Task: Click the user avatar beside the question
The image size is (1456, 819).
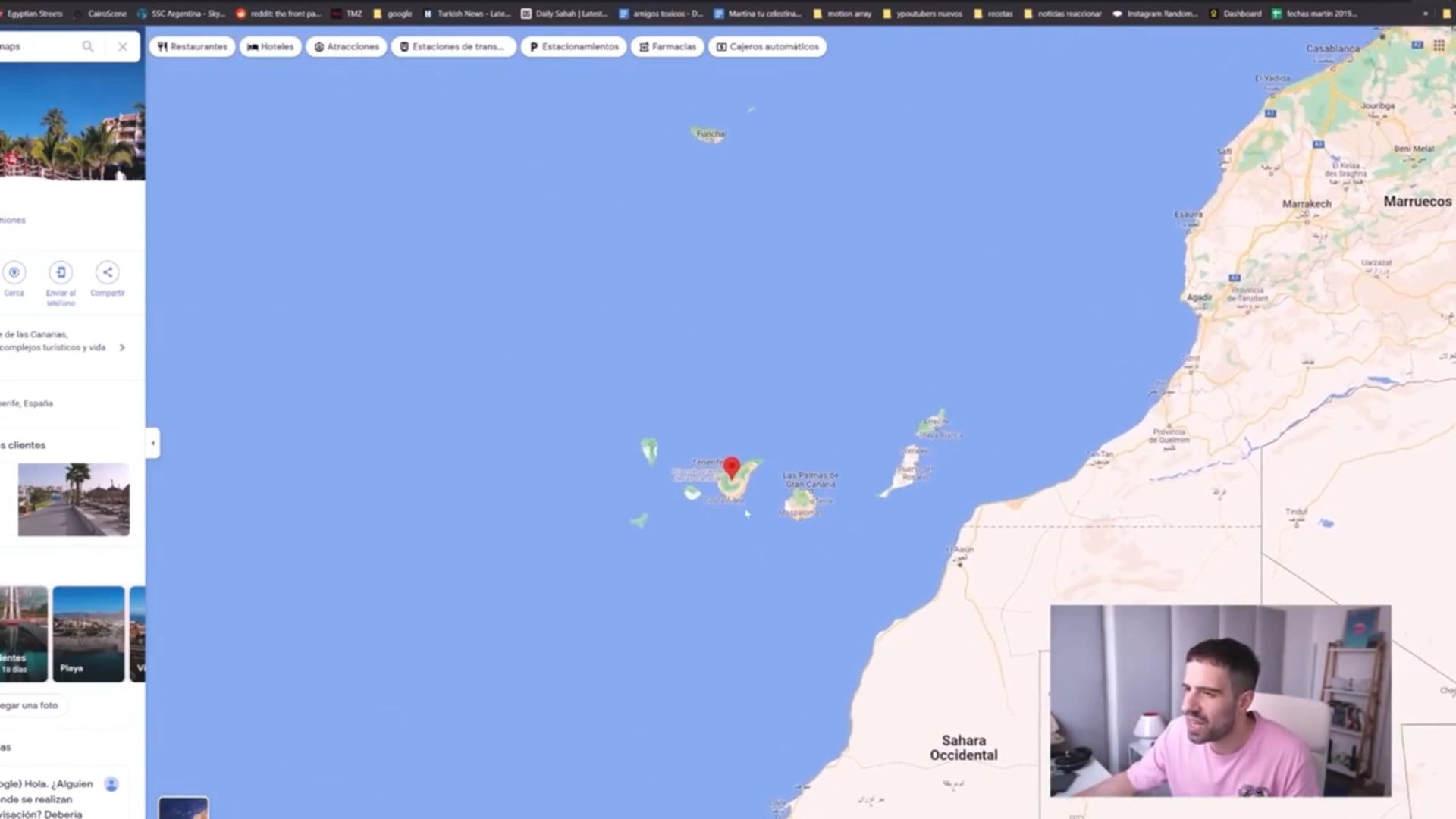Action: click(111, 784)
